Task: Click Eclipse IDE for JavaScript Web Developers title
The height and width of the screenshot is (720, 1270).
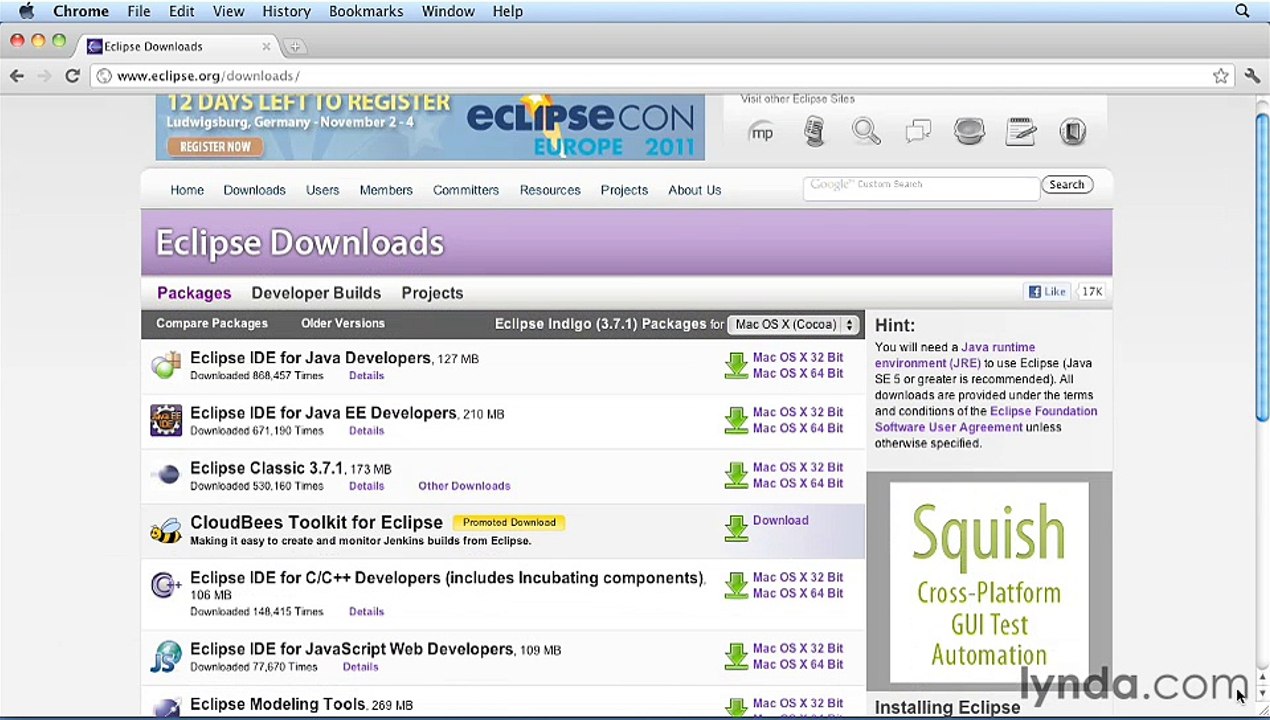Action: pyautogui.click(x=351, y=649)
